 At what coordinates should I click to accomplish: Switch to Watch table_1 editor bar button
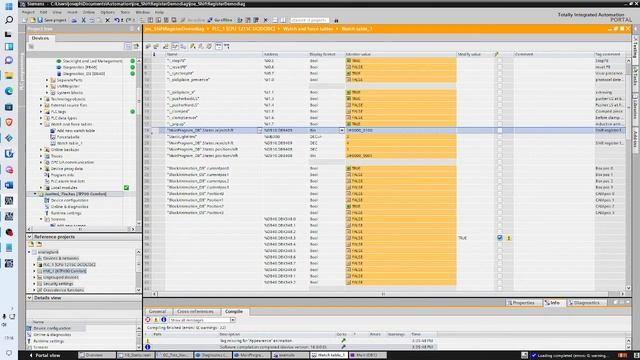point(329,355)
